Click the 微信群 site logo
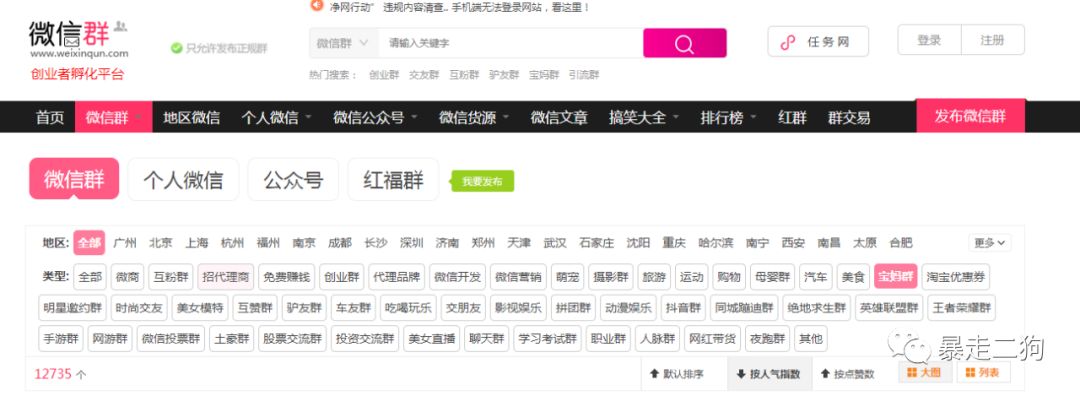 coord(78,39)
